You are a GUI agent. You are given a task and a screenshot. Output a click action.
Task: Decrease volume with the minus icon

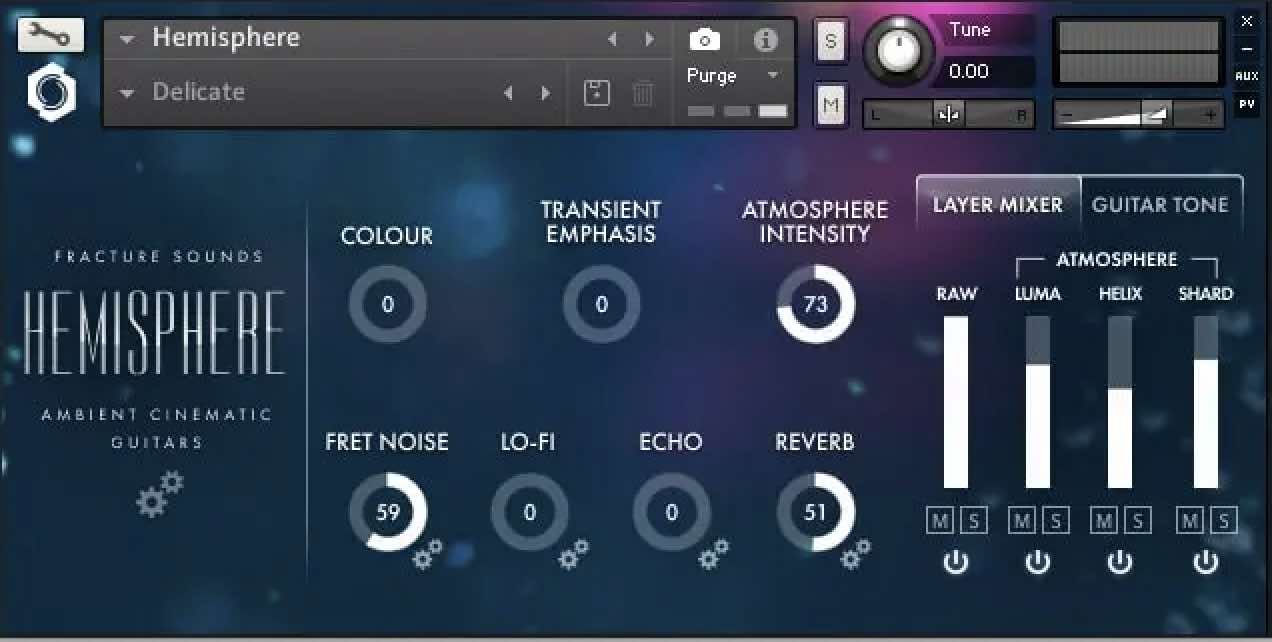click(x=1066, y=115)
